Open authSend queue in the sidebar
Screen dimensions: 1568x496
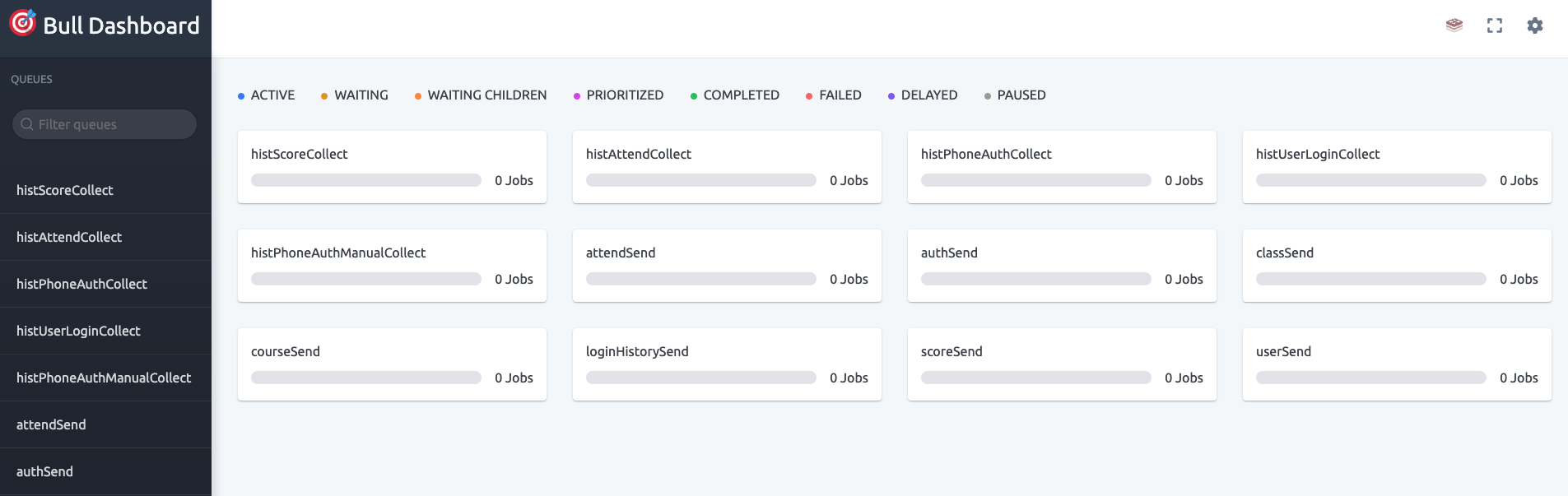pyautogui.click(x=44, y=471)
